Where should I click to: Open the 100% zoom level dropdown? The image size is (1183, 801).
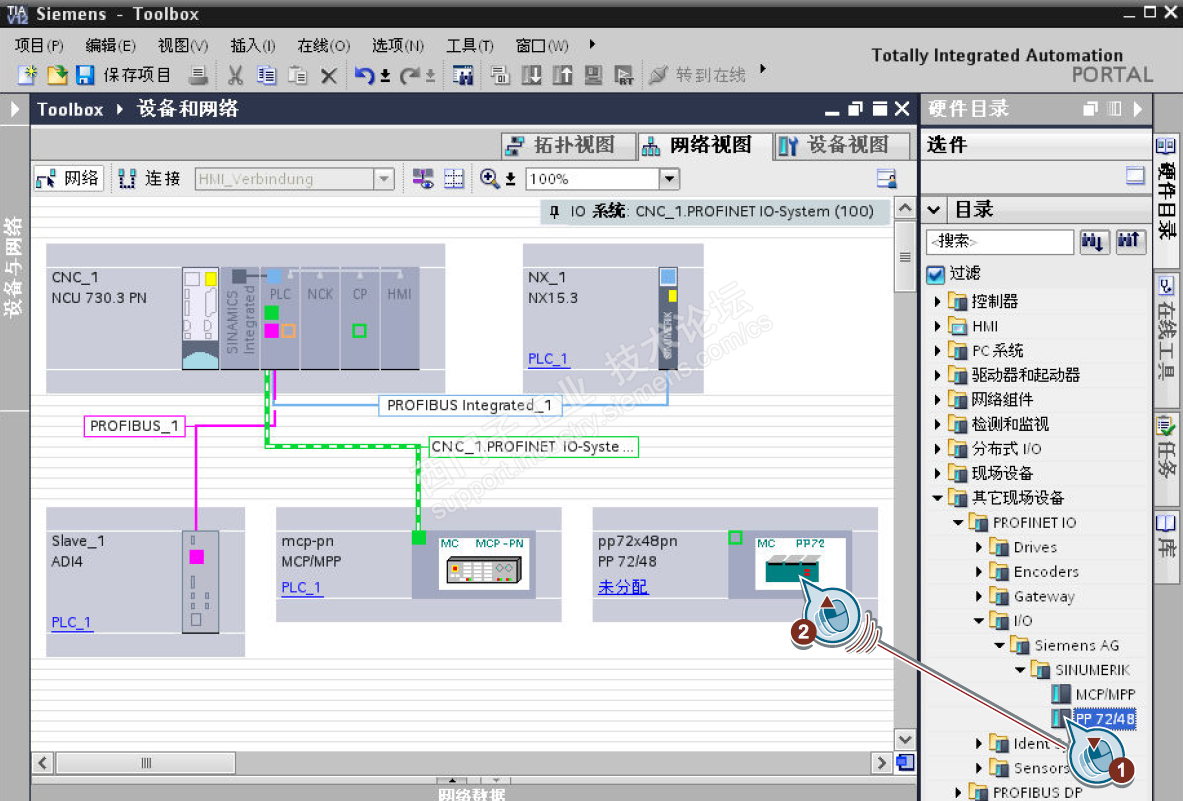click(668, 179)
